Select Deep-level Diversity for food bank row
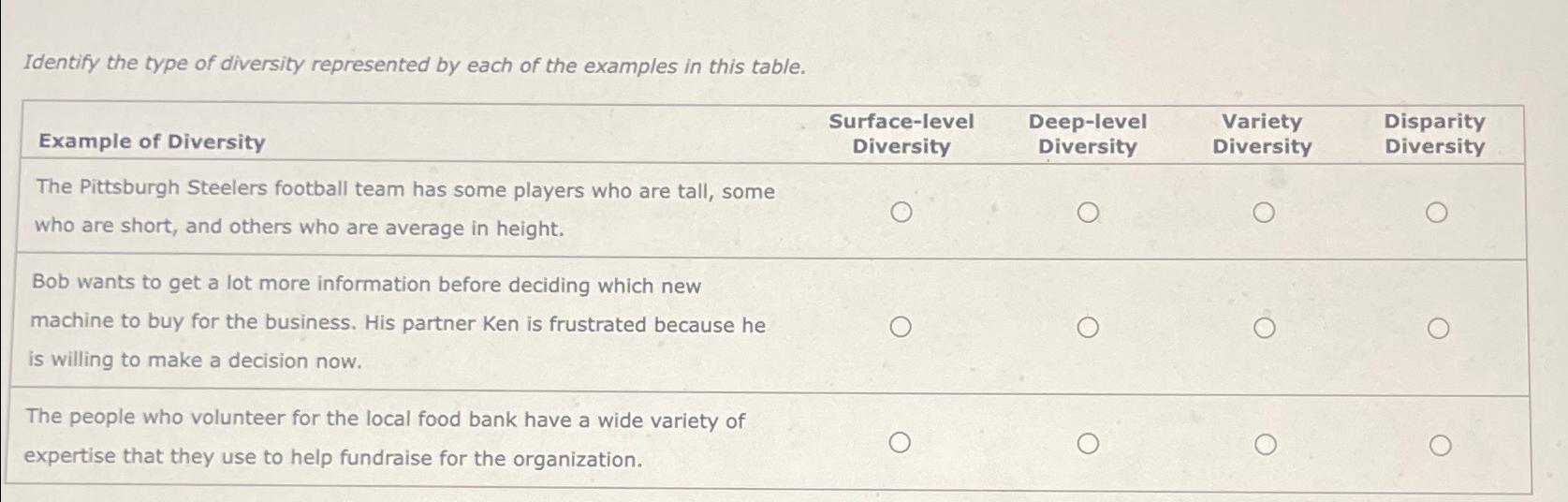This screenshot has width=1568, height=502. [1088, 444]
